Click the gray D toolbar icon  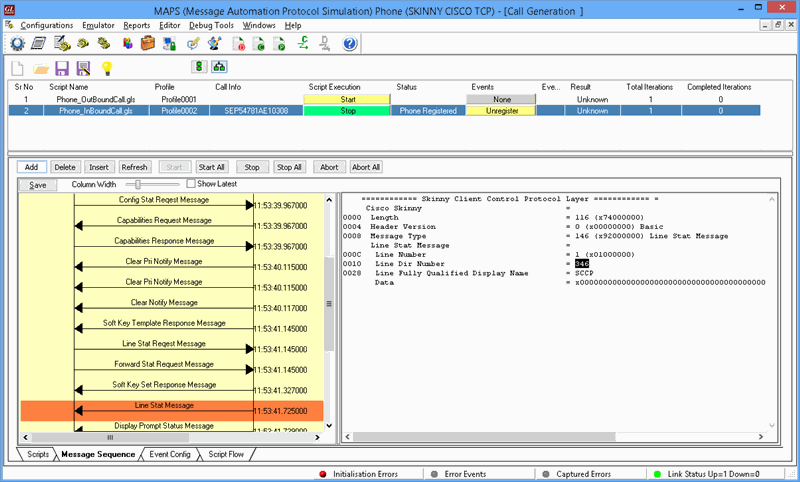tap(325, 43)
